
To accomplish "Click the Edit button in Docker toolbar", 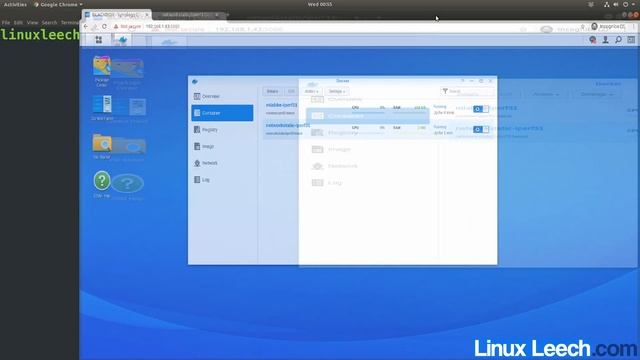I will (x=291, y=91).
